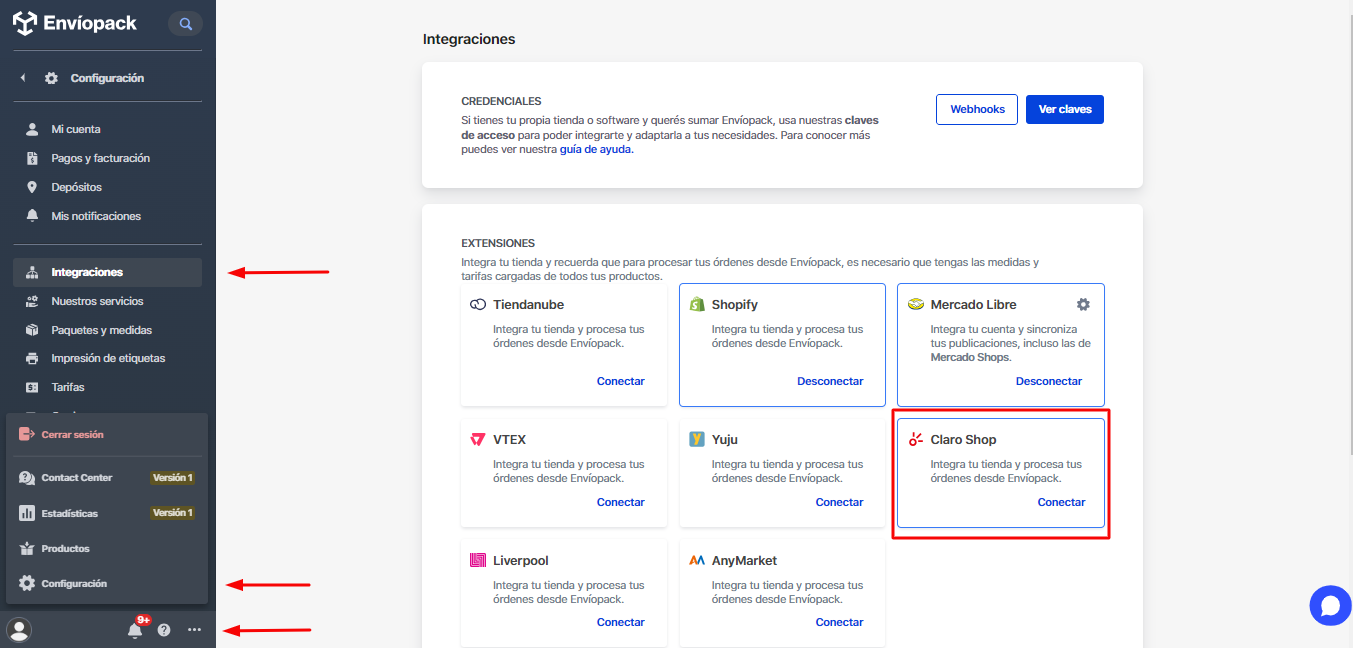
Task: Open Pagos y facturación section
Action: (x=101, y=158)
